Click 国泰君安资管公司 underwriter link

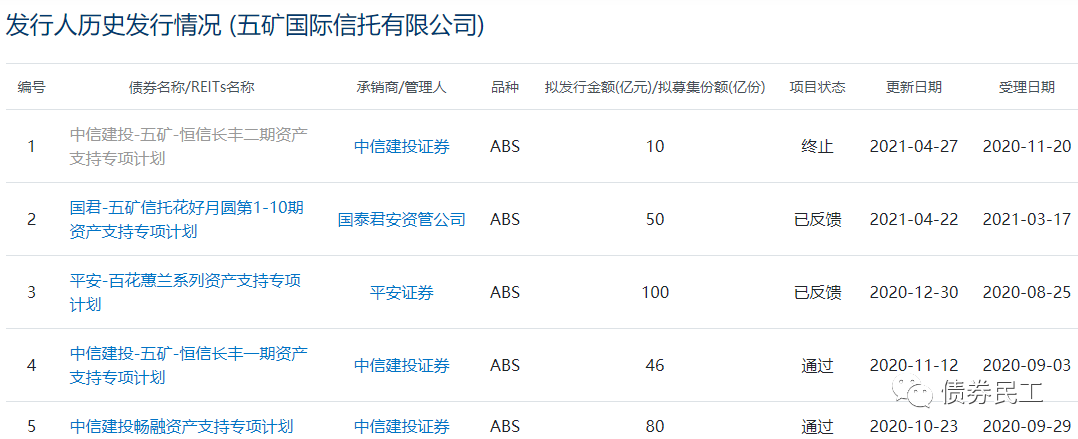[x=401, y=219]
